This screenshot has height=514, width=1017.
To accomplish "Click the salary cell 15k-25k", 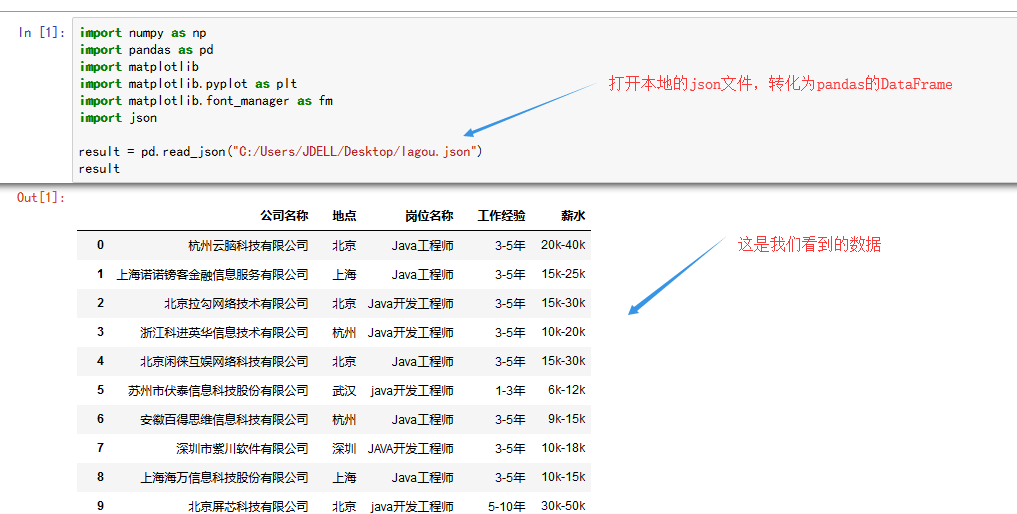I will coord(564,274).
